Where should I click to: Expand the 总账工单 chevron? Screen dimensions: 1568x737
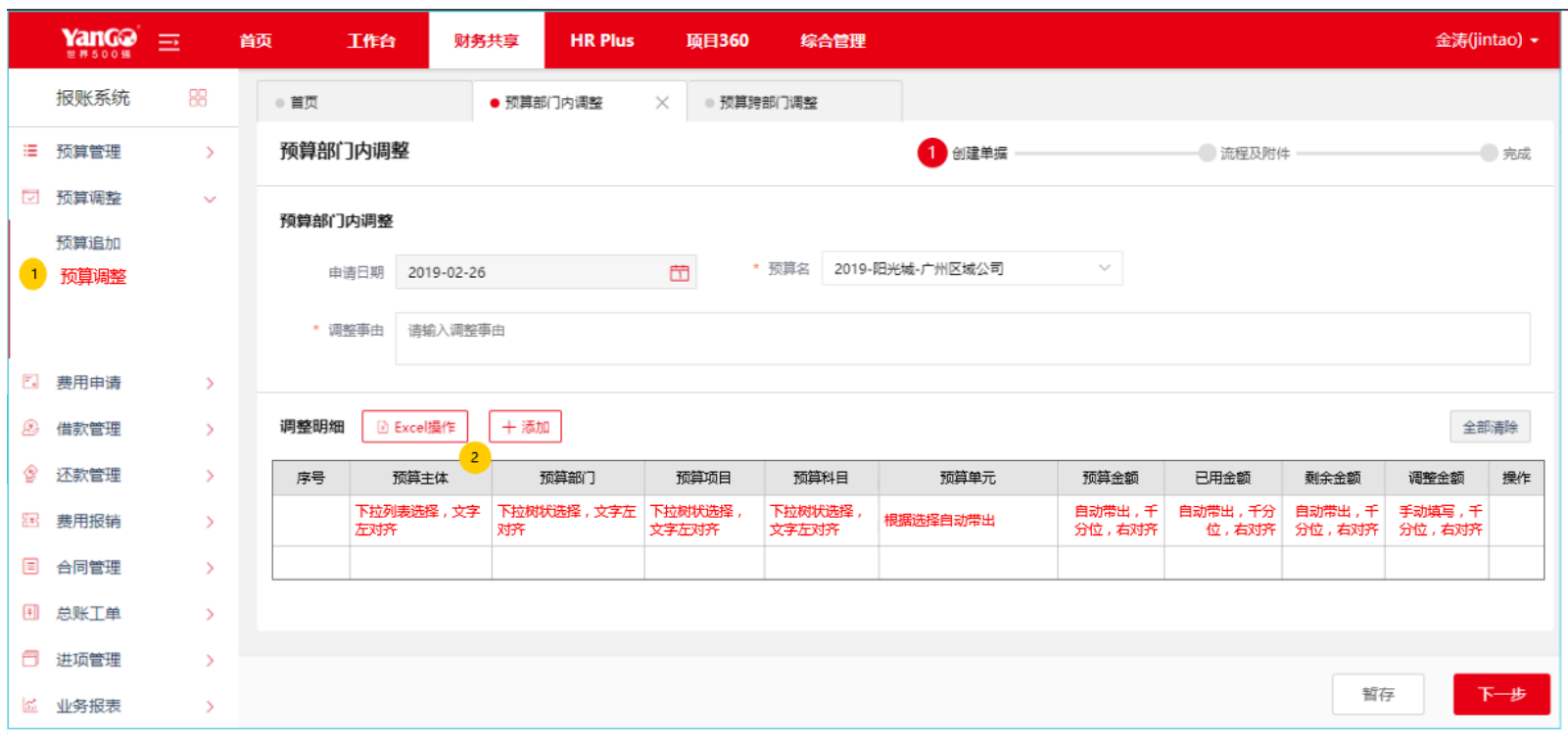click(210, 615)
